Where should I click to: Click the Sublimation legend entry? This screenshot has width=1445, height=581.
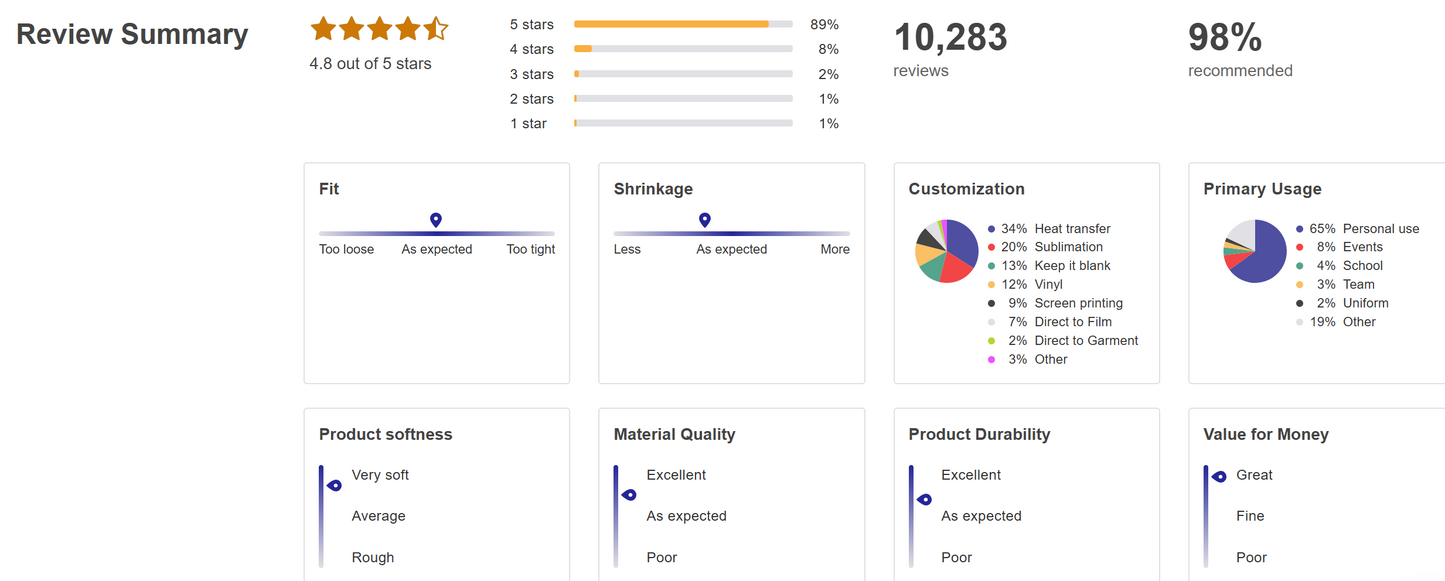[x=1068, y=247]
